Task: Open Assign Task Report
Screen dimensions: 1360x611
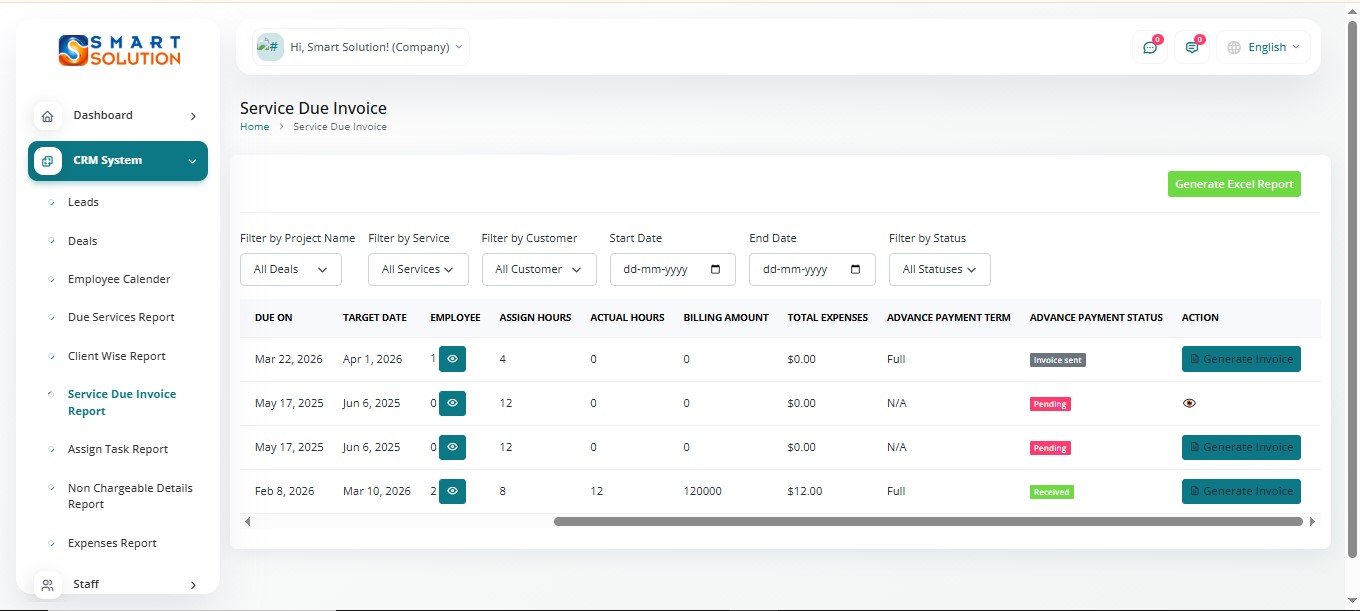Action: click(x=118, y=449)
